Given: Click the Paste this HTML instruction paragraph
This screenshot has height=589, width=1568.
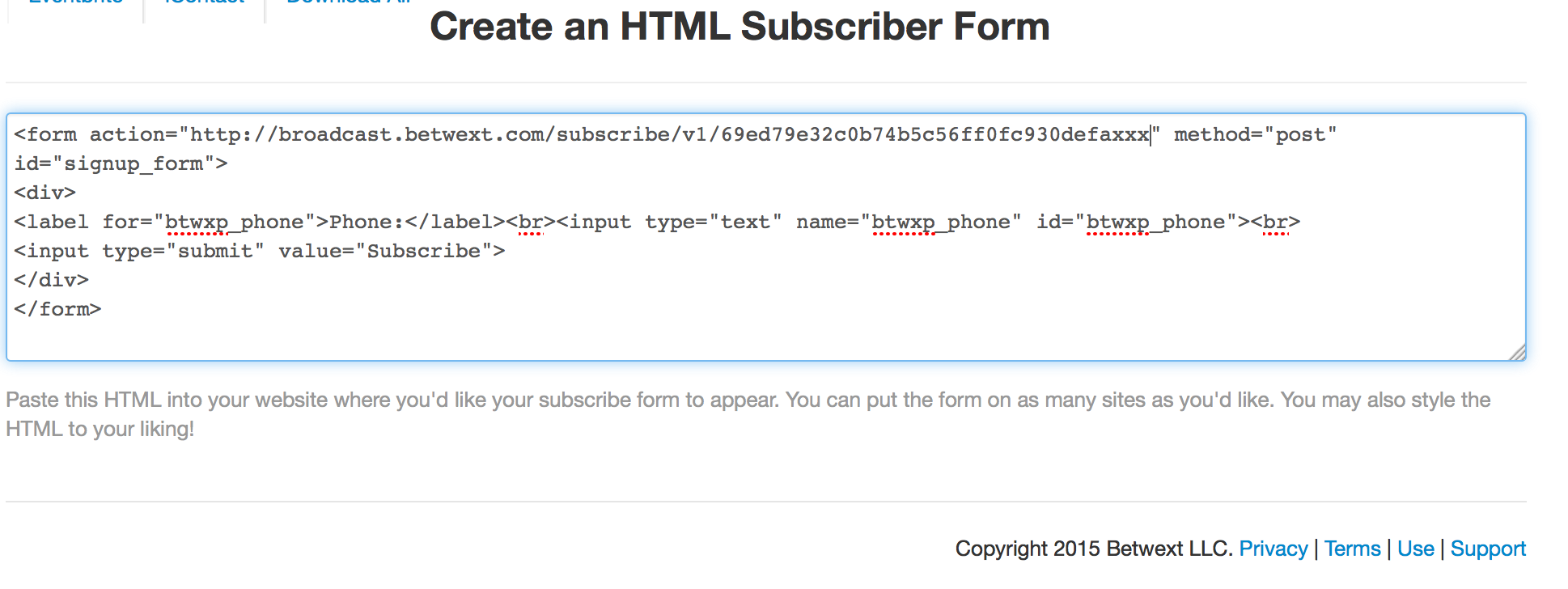Looking at the screenshot, I should coord(748,414).
